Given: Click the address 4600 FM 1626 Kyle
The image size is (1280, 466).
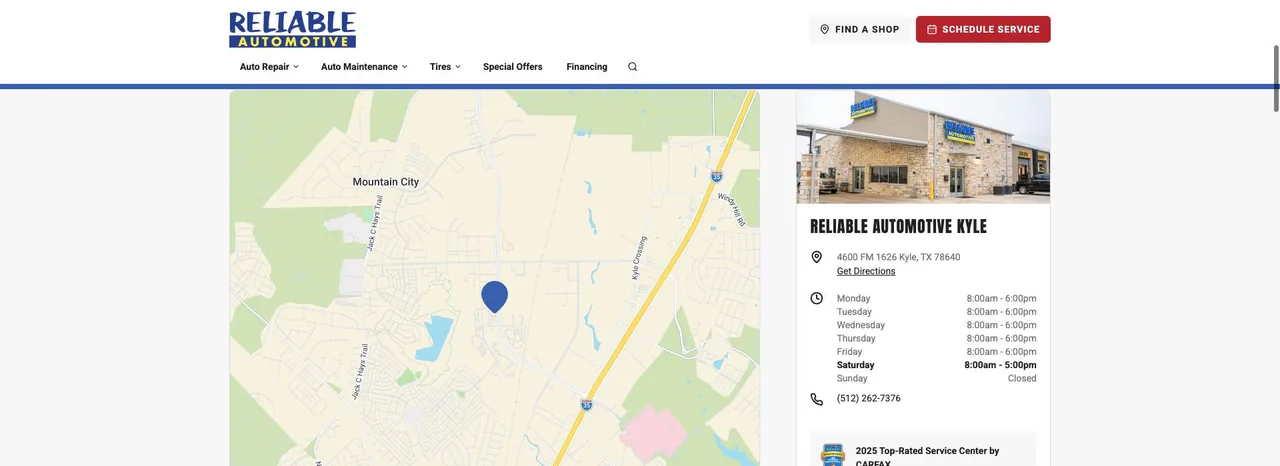Looking at the screenshot, I should point(898,257).
